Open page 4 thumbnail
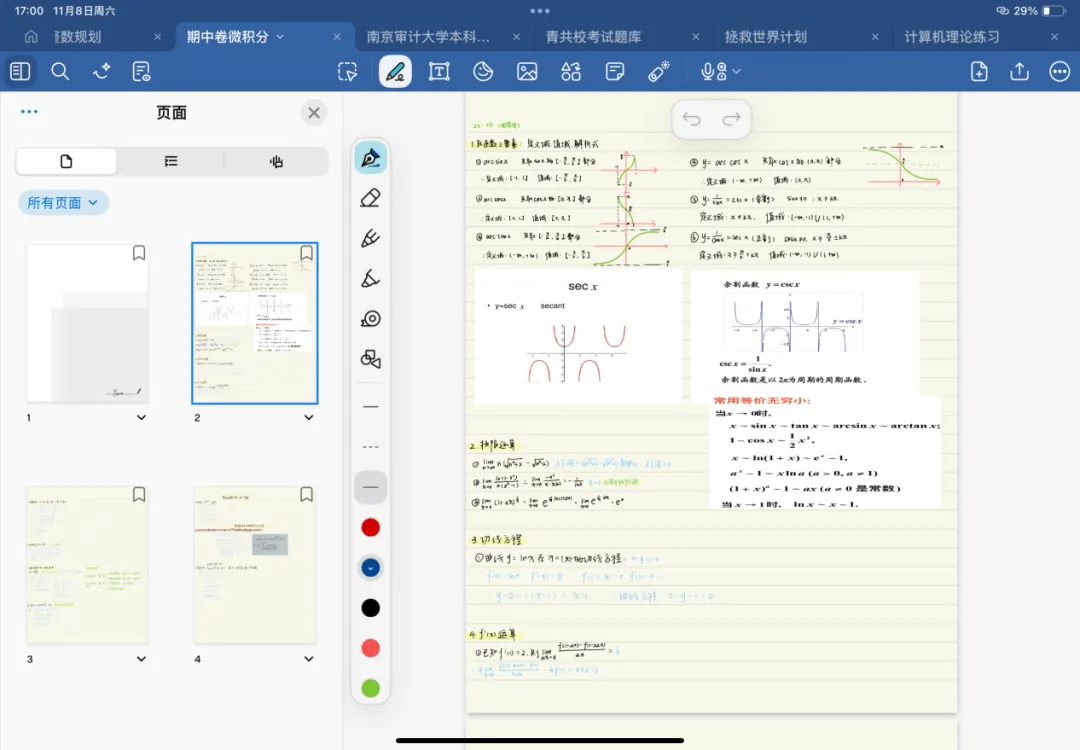 click(x=254, y=565)
